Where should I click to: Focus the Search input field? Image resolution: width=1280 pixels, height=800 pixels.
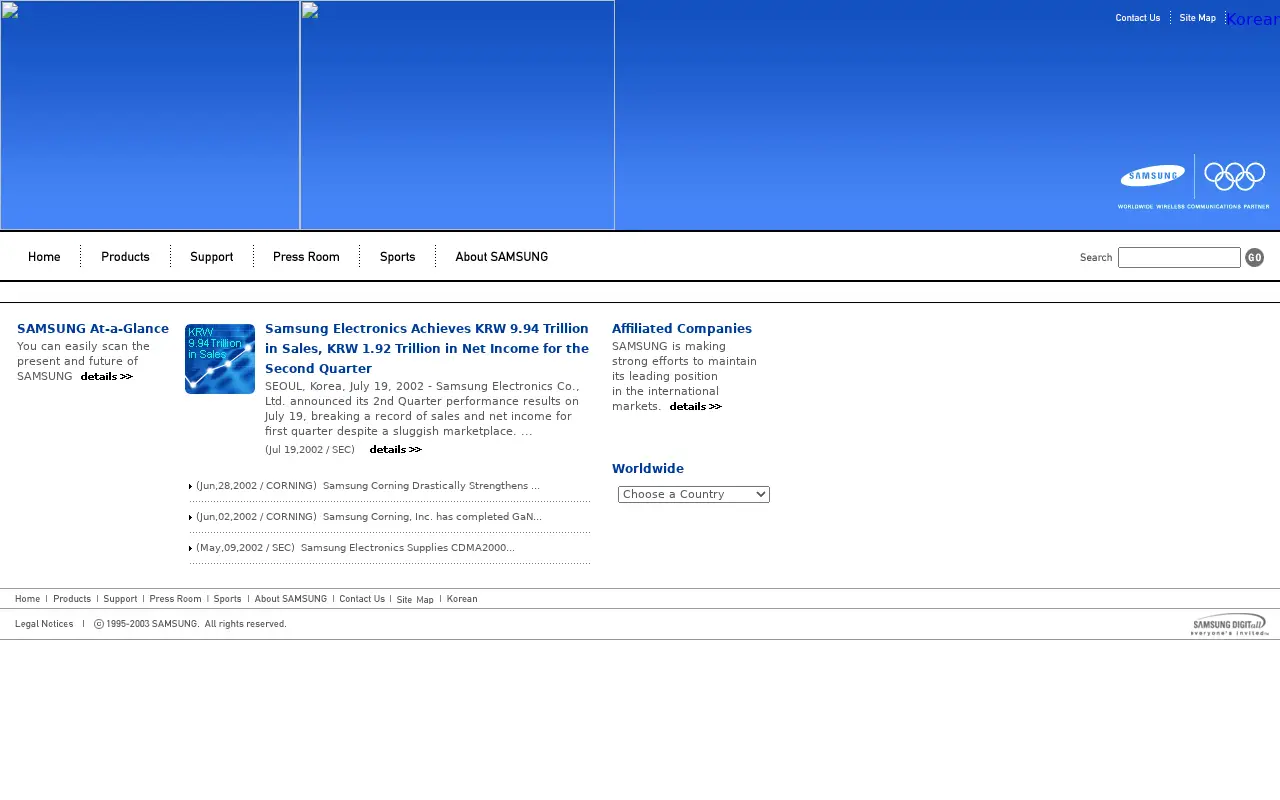point(1179,258)
